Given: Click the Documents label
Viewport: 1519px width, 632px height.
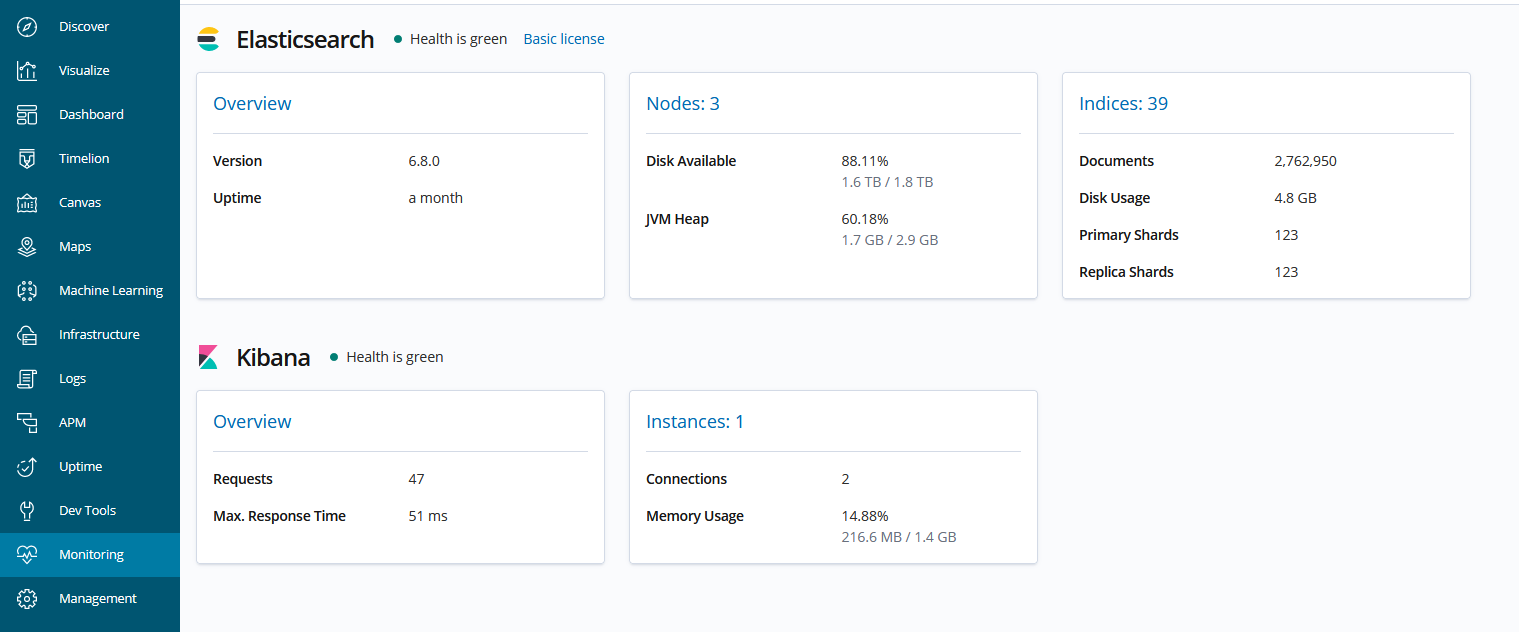Looking at the screenshot, I should point(1117,161).
